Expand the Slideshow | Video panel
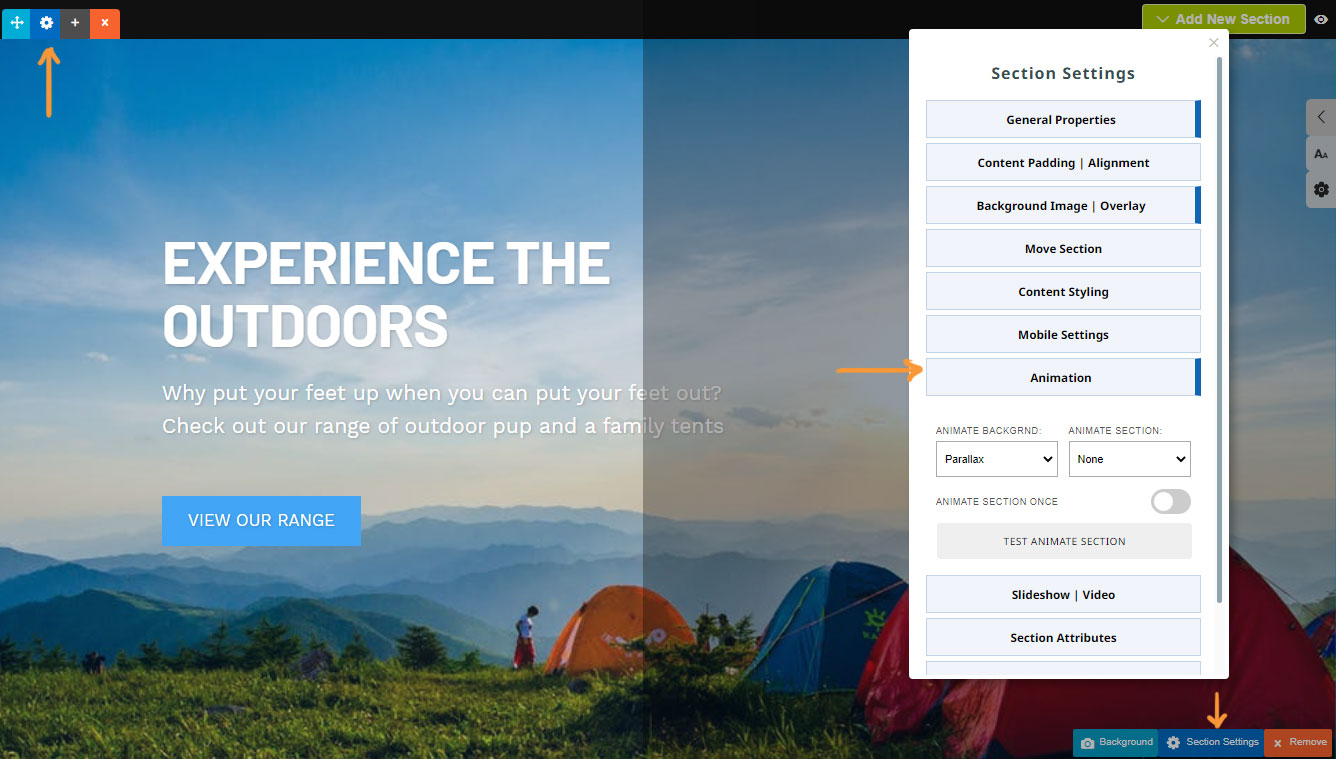The image size is (1336, 759). [x=1063, y=594]
